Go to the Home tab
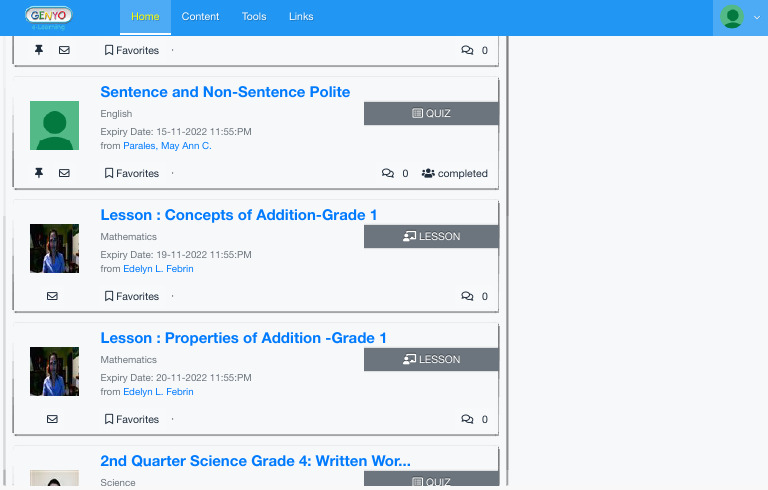 pyautogui.click(x=145, y=17)
